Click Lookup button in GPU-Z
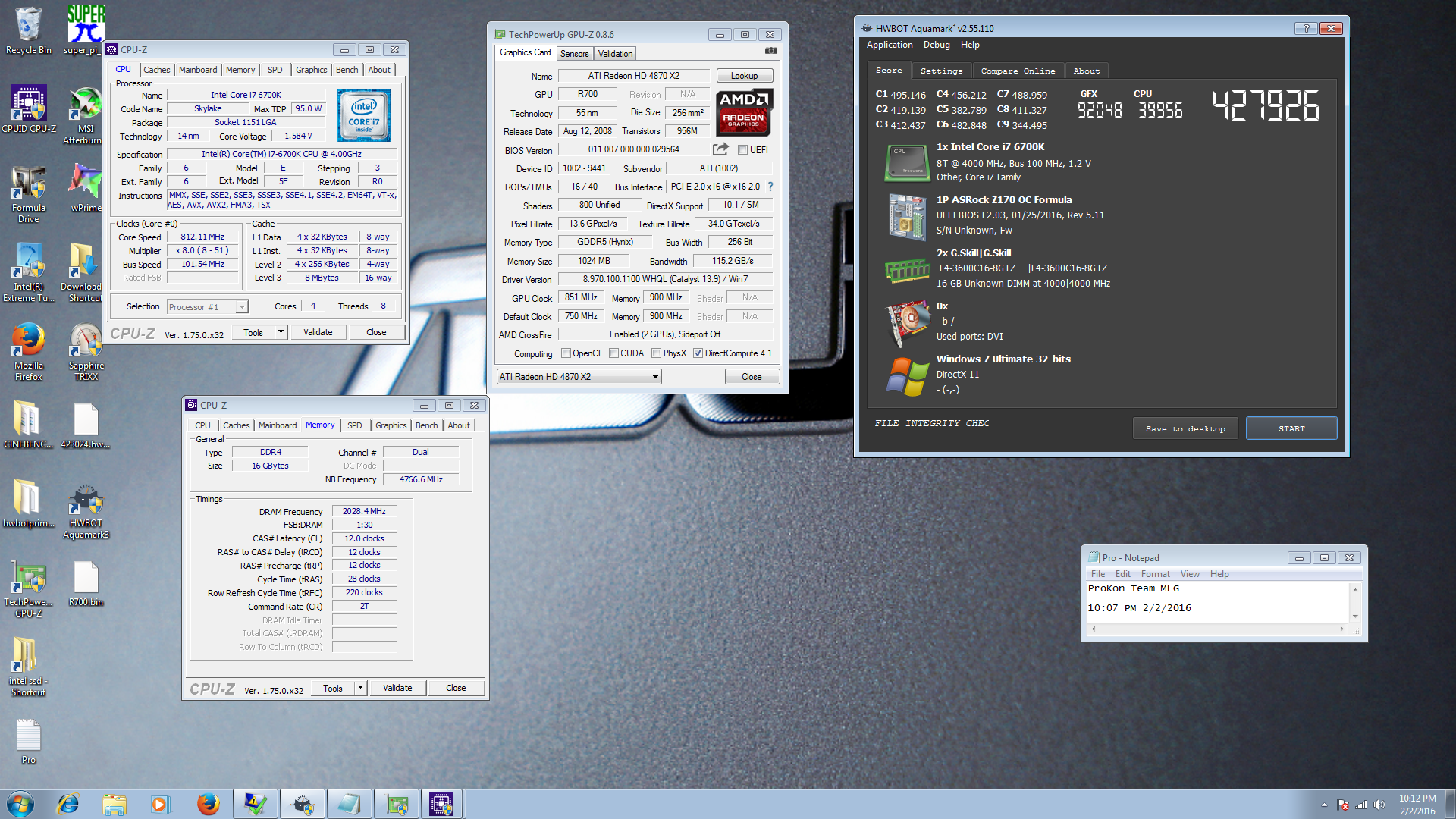Viewport: 1456px width, 819px height. pos(744,76)
